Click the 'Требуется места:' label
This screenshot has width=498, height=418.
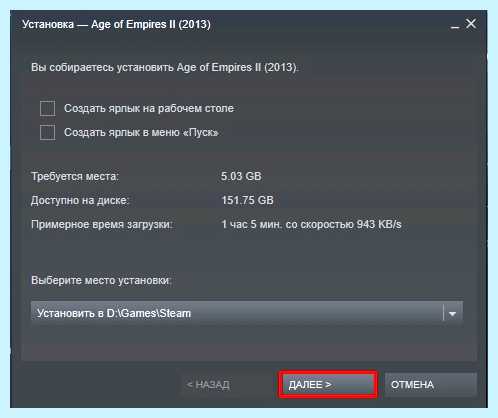click(x=75, y=176)
